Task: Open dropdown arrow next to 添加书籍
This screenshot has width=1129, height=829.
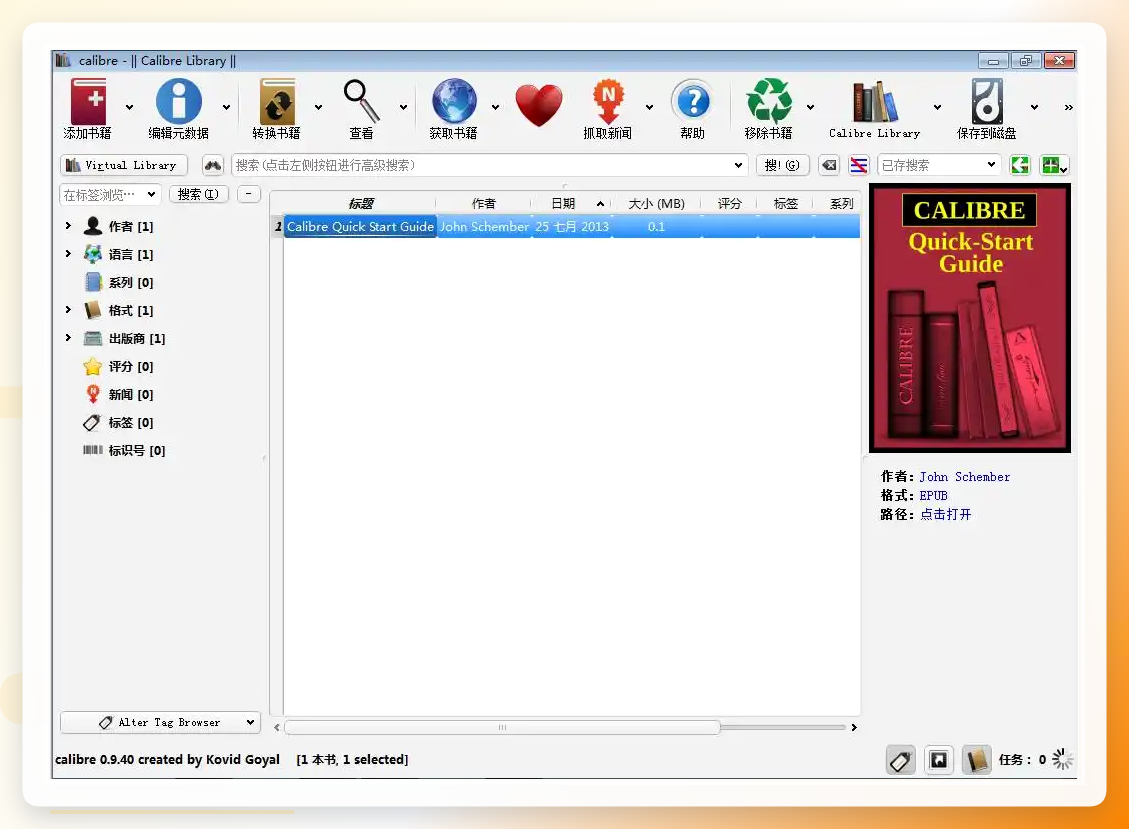Action: point(130,107)
